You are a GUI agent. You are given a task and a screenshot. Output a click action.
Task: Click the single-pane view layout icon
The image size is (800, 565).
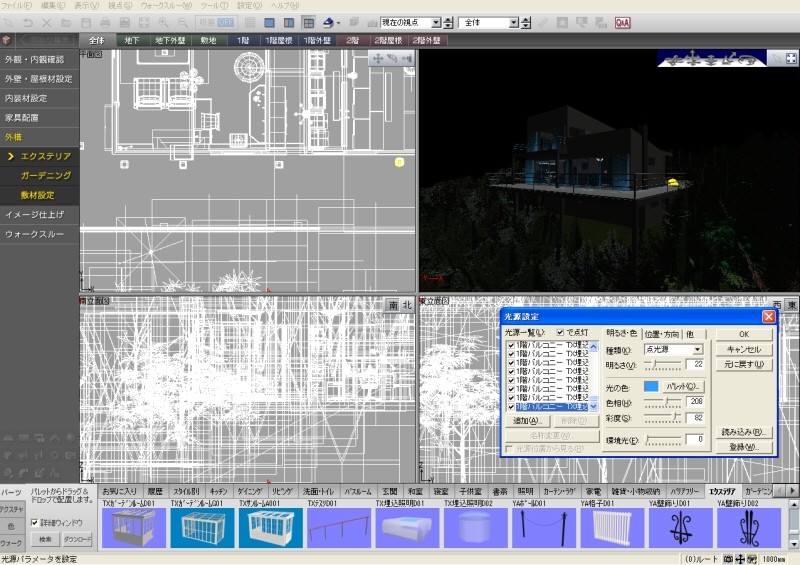pyautogui.click(x=268, y=22)
